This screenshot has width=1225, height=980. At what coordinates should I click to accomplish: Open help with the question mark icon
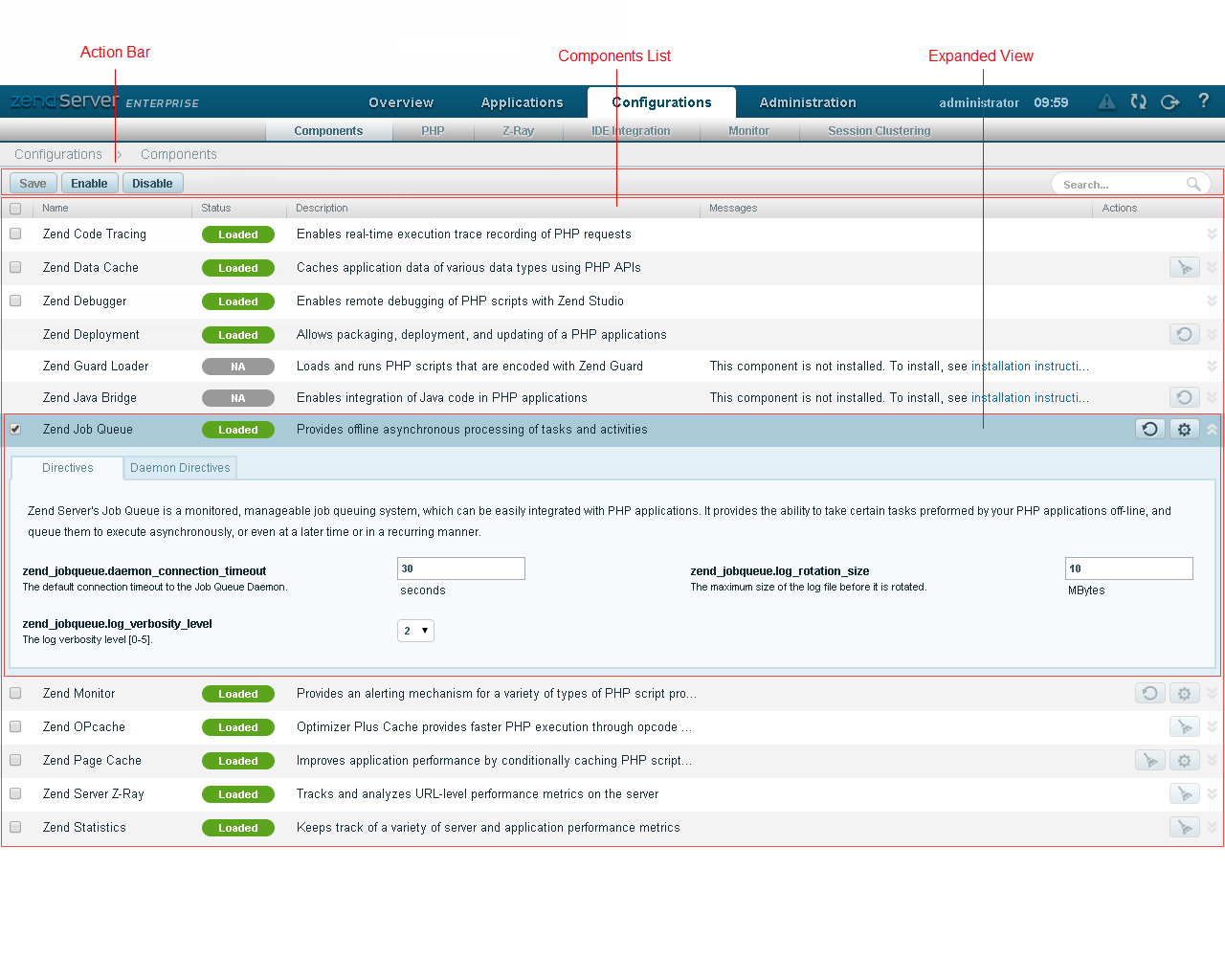[1203, 100]
